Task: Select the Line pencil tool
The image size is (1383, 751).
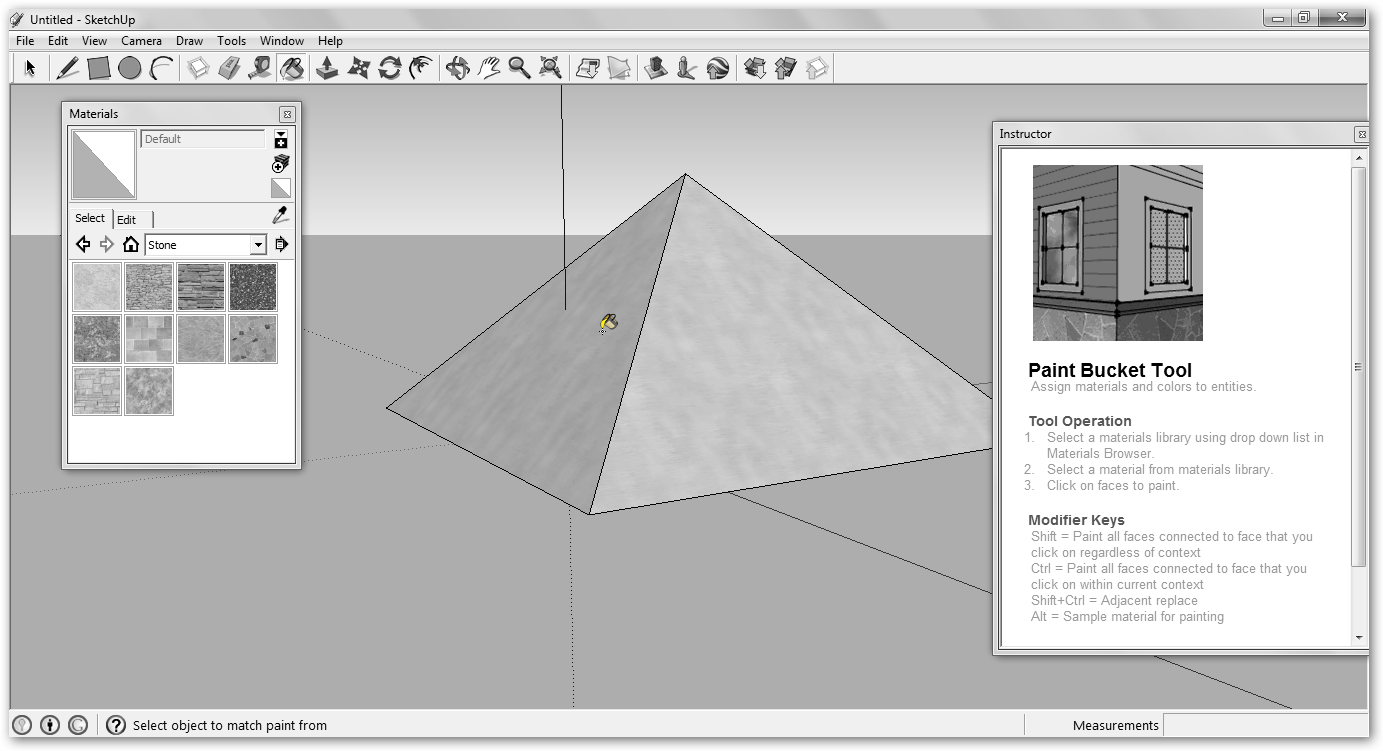Action: tap(67, 68)
